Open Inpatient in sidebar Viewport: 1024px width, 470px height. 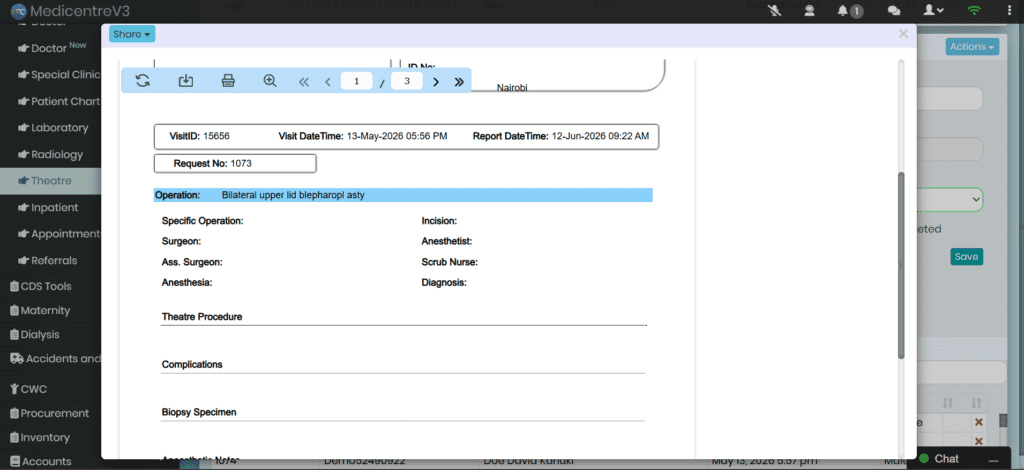pos(48,208)
